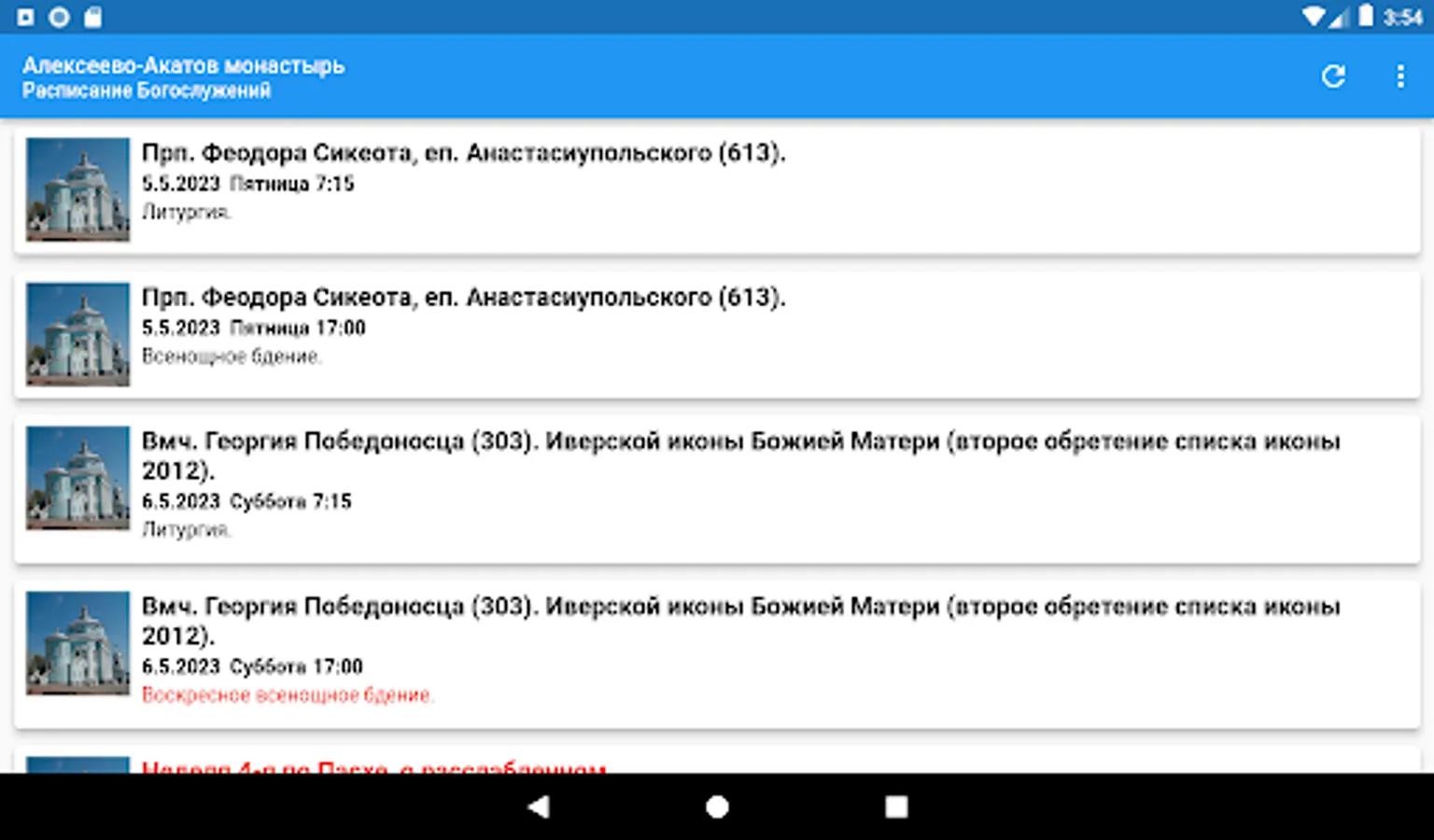Refresh the service schedule
Screen dimensions: 1434x840
pyautogui.click(x=1333, y=77)
